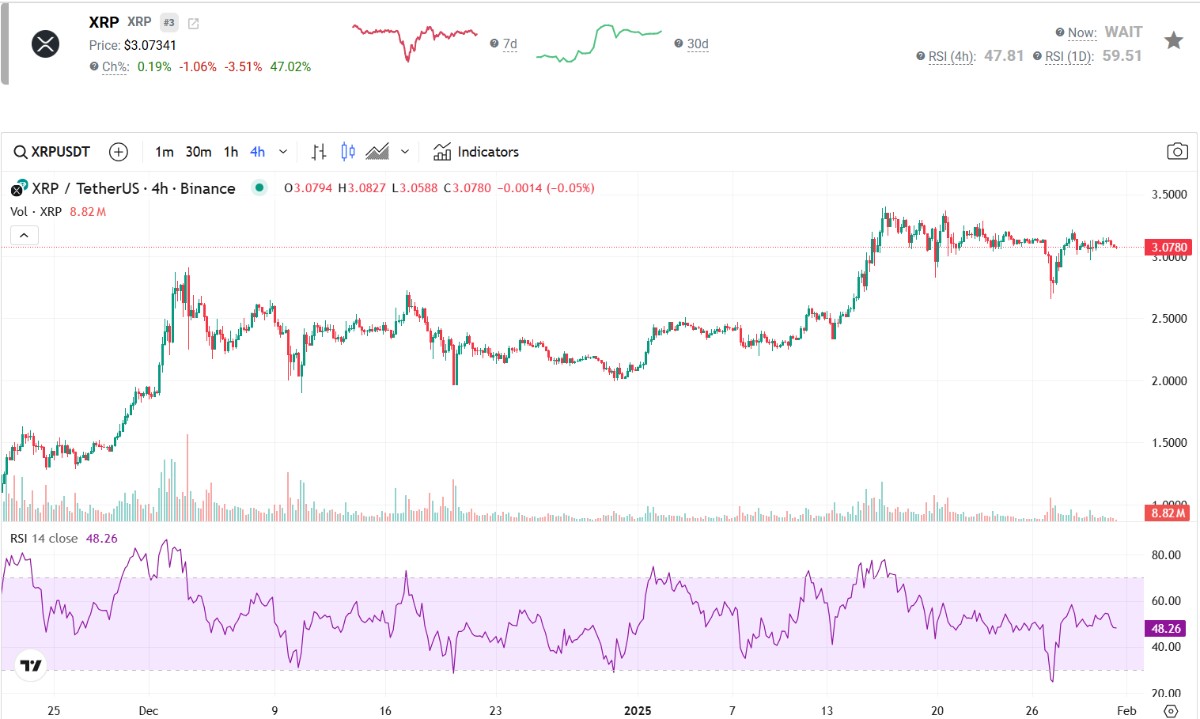Click the WAIT signal value
The width and height of the screenshot is (1200, 719).
(1123, 33)
